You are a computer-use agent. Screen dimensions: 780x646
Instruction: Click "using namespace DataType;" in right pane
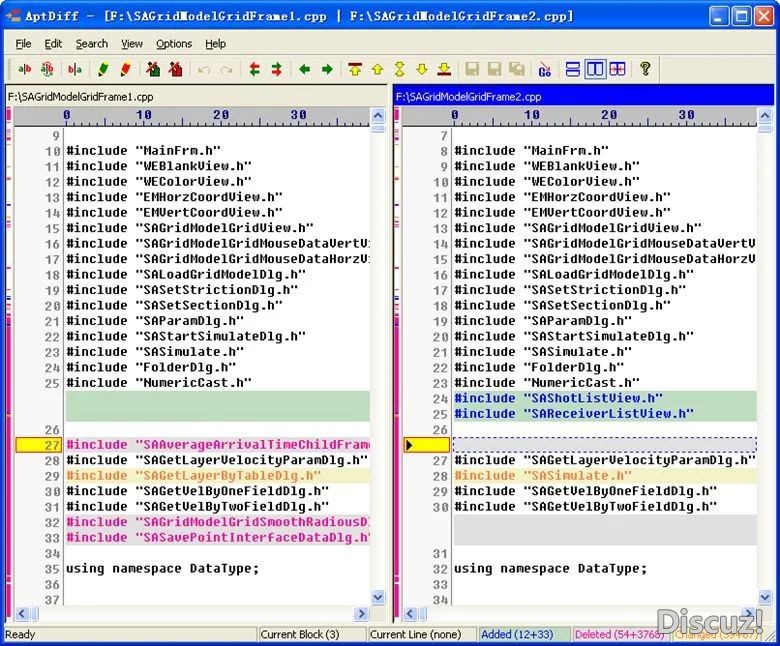pos(551,568)
